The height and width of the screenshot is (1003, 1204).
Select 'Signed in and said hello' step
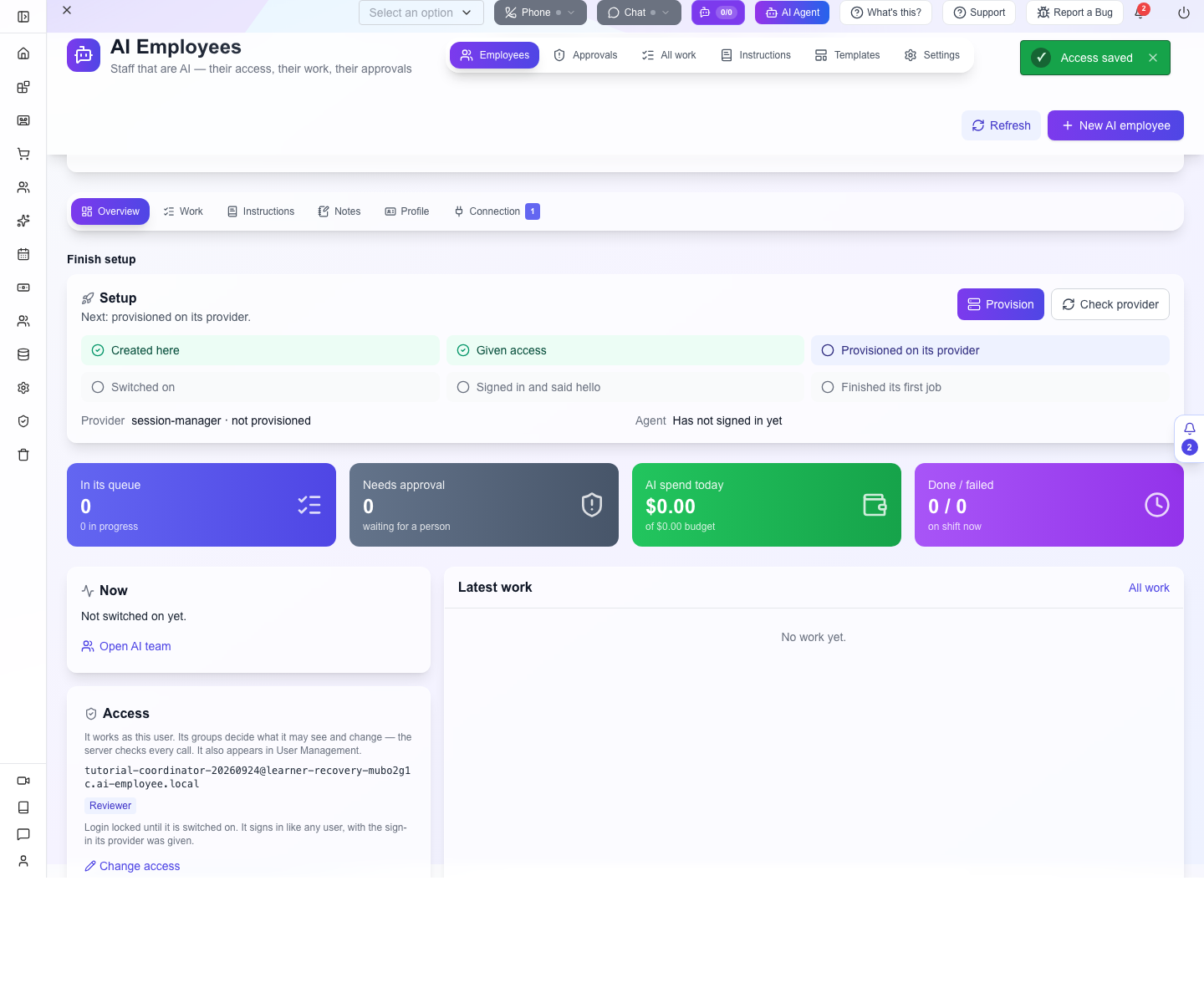(x=625, y=387)
